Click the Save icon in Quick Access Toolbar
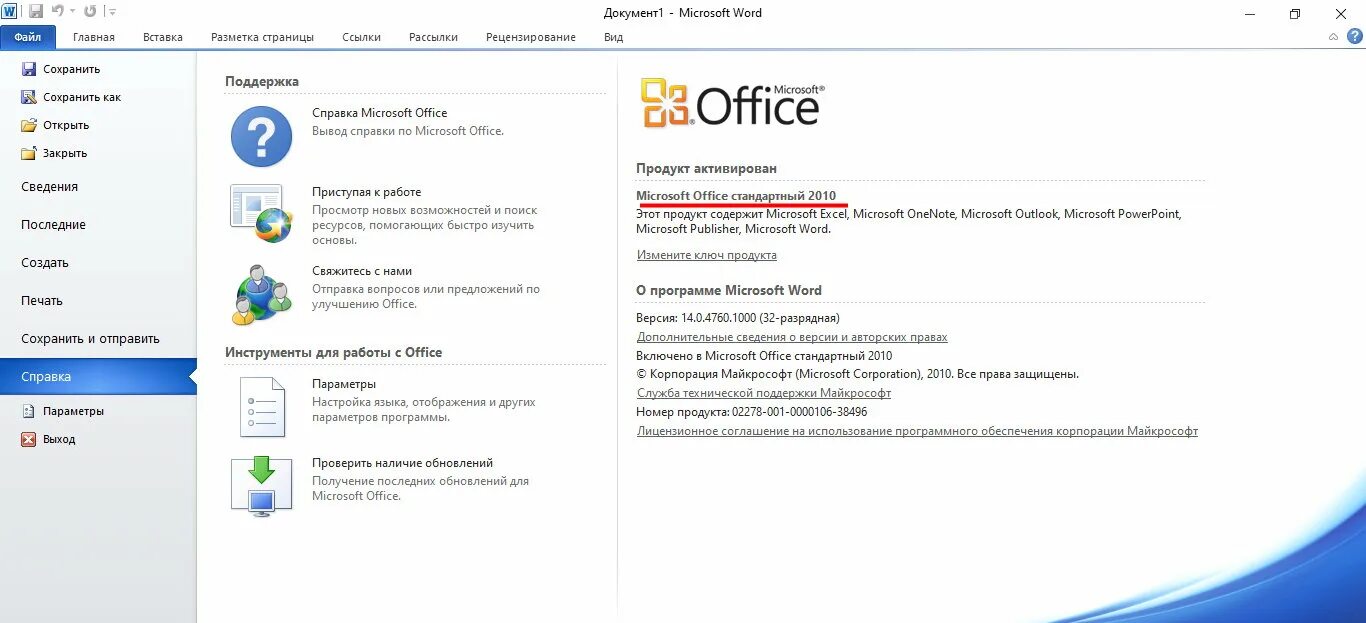Screen dimensions: 1366x623 36,12
